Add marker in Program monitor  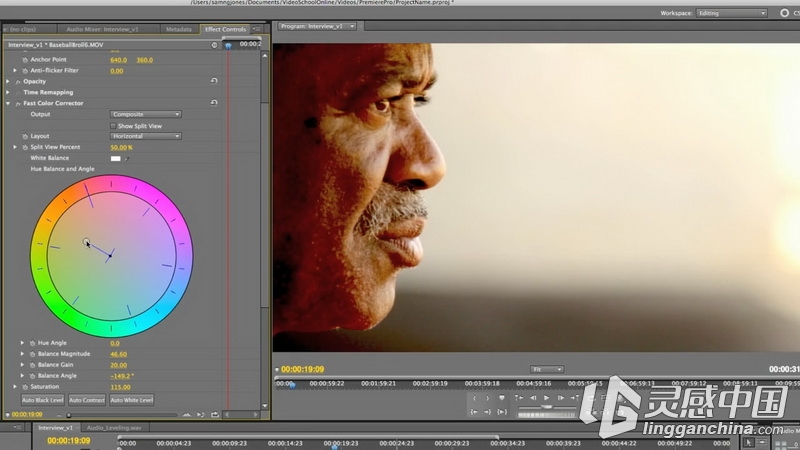tap(502, 398)
